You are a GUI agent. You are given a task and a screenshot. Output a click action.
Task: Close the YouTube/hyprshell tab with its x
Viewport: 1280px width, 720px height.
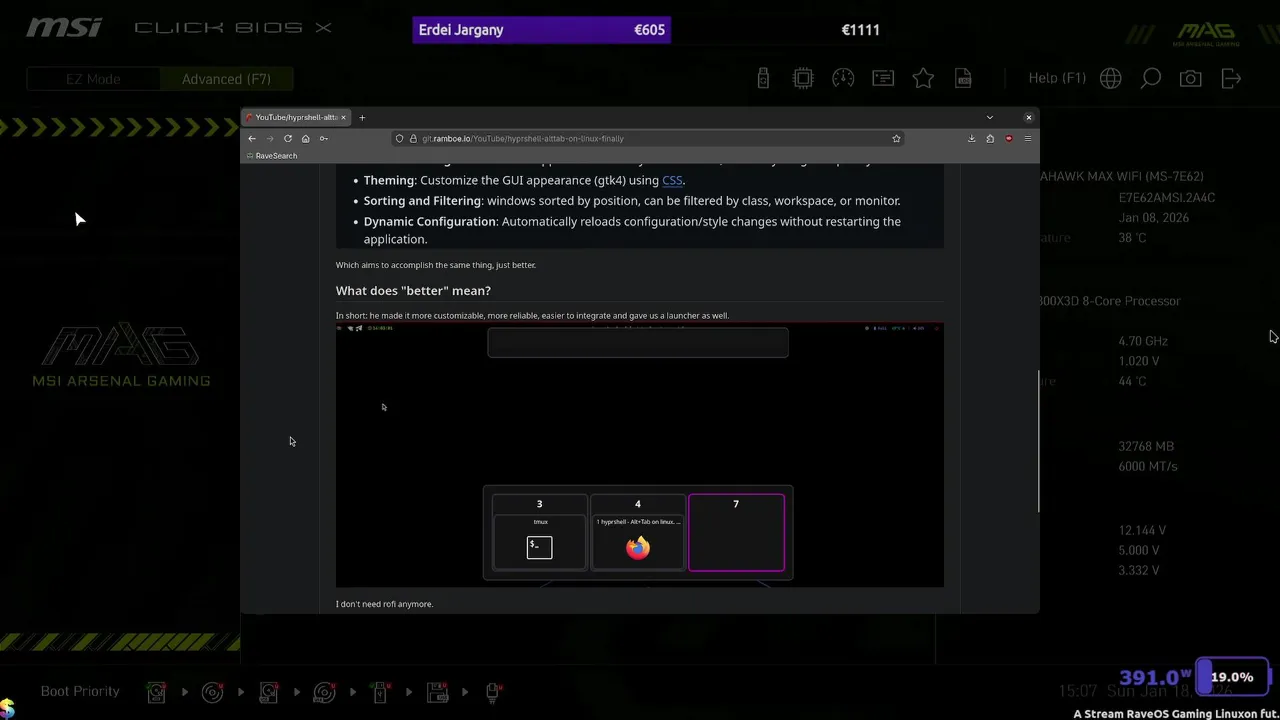(343, 117)
